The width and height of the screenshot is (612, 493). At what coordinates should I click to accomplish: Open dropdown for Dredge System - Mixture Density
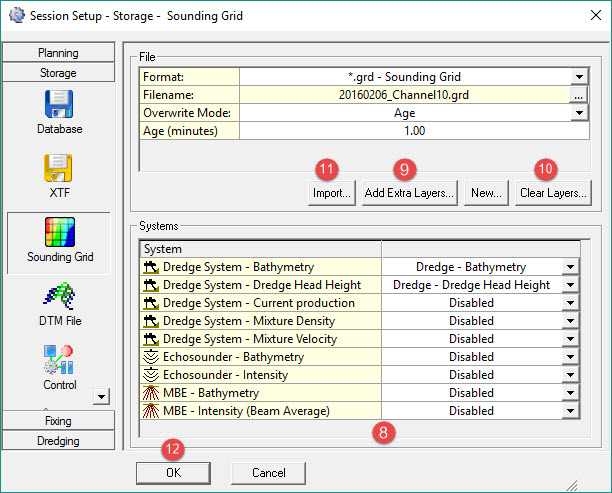569,321
